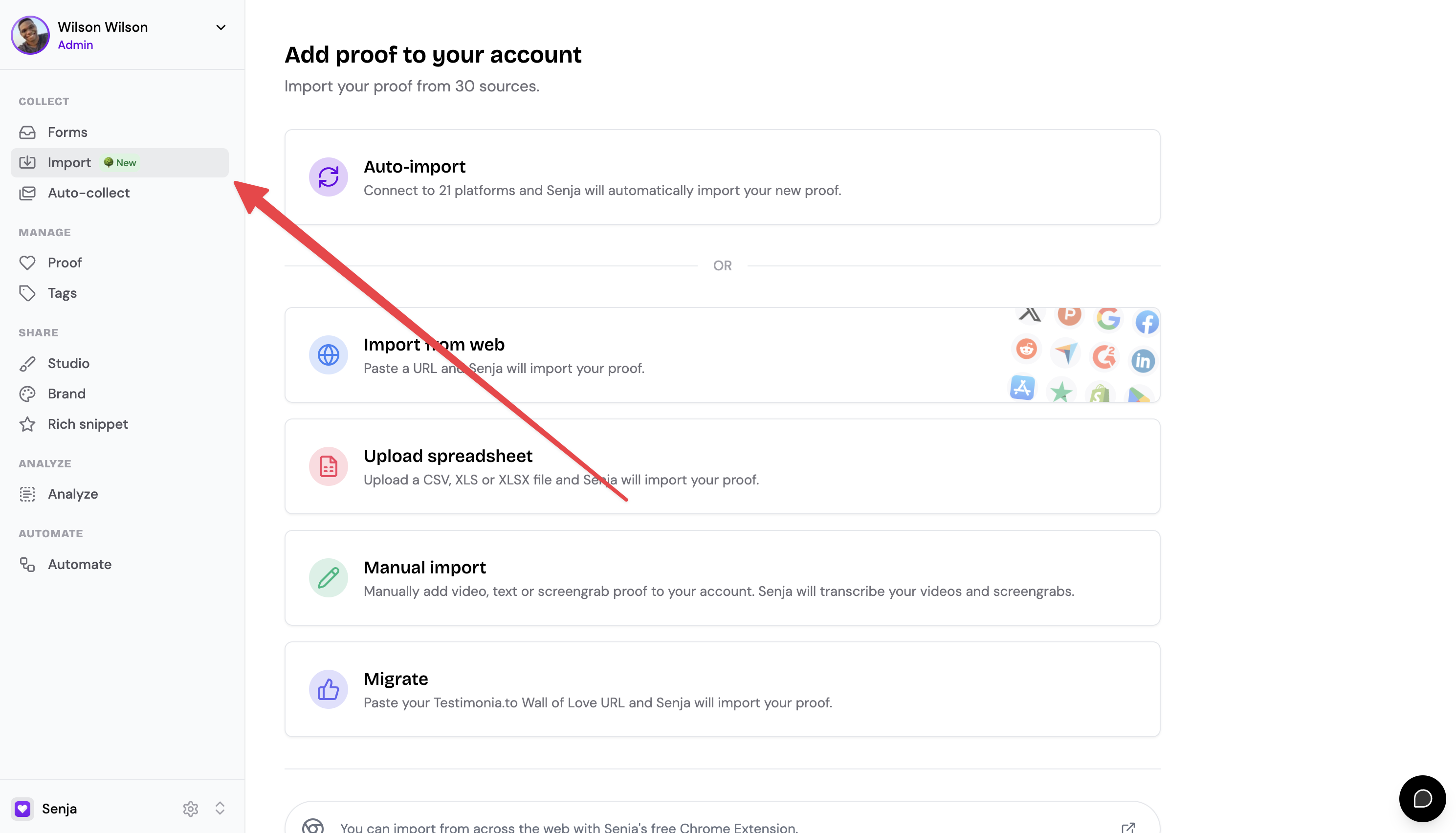Open Rich snippet page
This screenshot has width=1456, height=833.
point(120,424)
